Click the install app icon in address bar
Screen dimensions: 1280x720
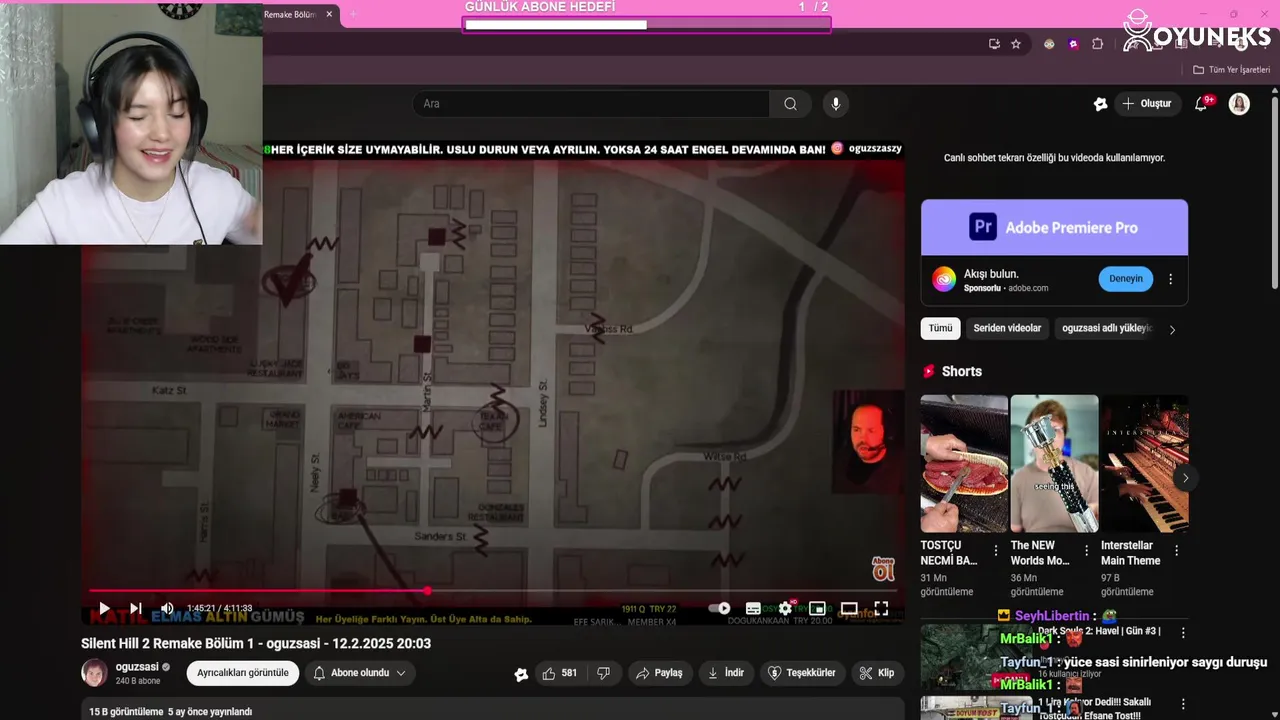[994, 44]
